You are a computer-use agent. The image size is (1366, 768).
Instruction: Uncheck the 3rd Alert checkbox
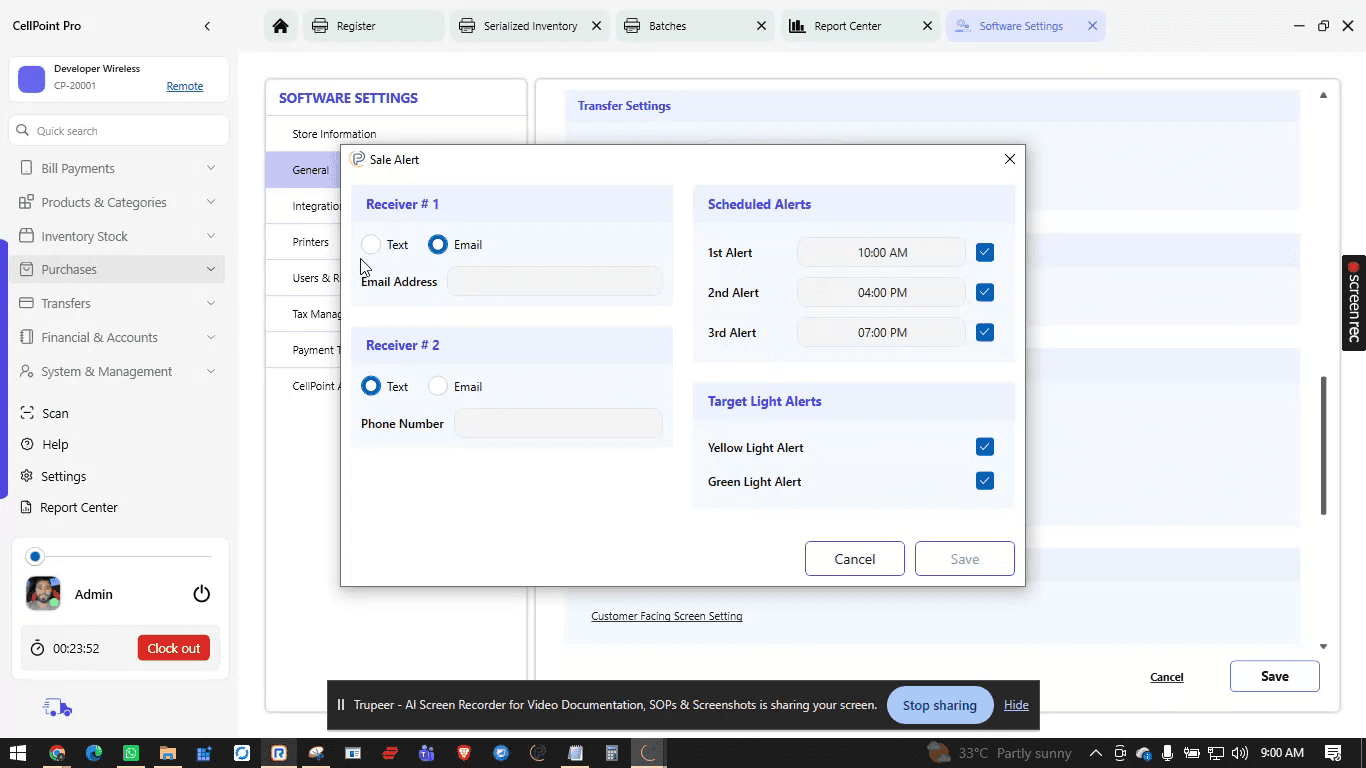click(x=985, y=332)
